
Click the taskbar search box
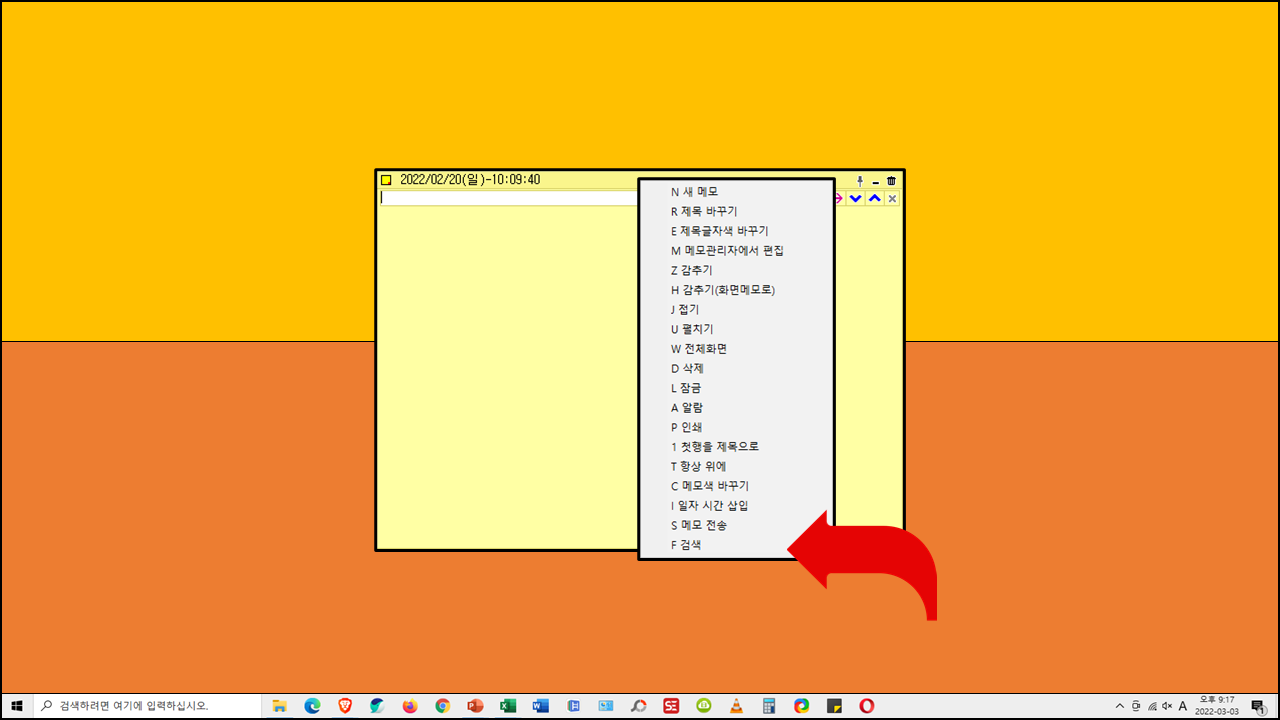coord(146,706)
